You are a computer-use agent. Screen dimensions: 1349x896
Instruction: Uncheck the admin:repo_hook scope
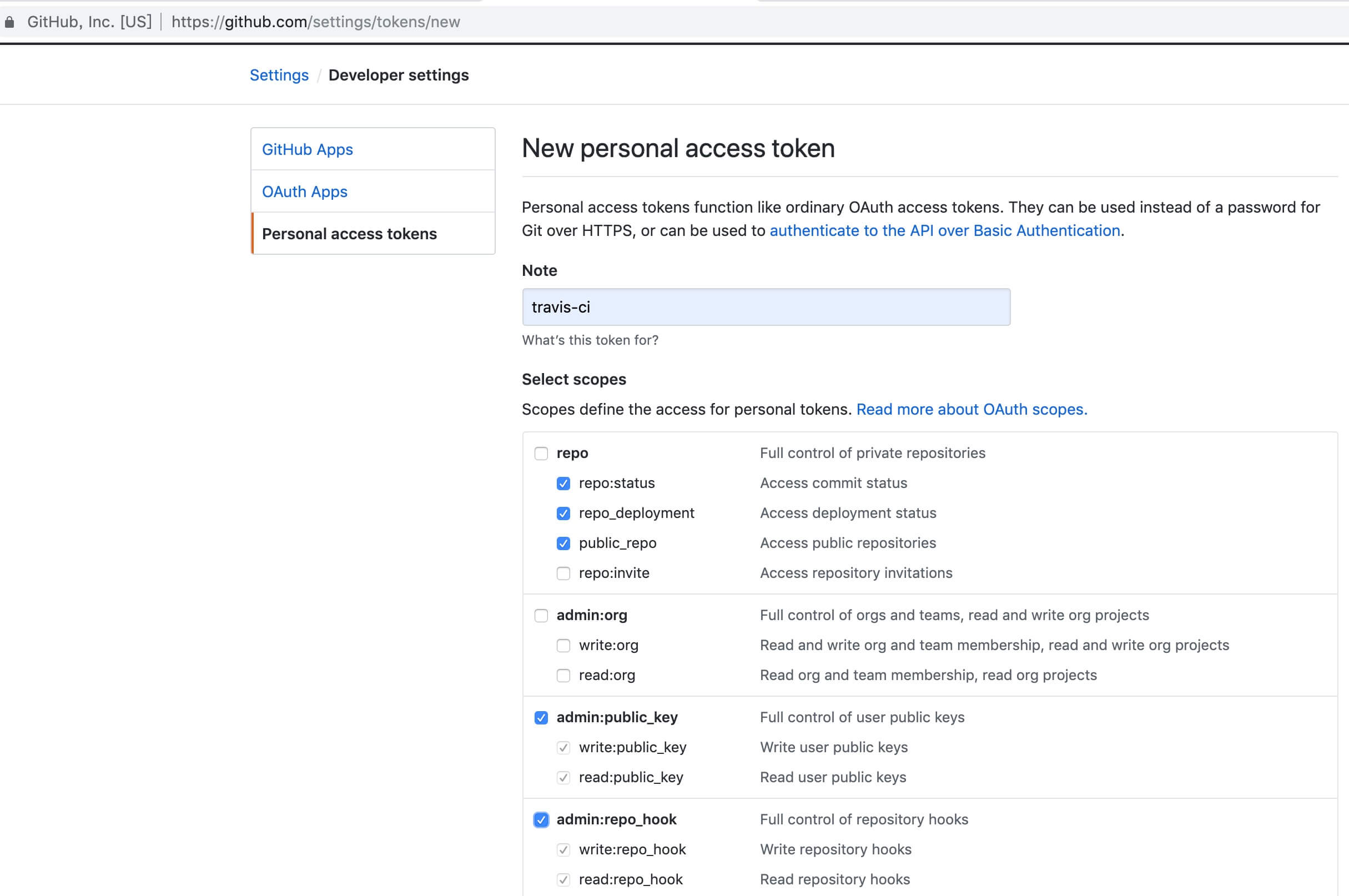click(x=541, y=820)
